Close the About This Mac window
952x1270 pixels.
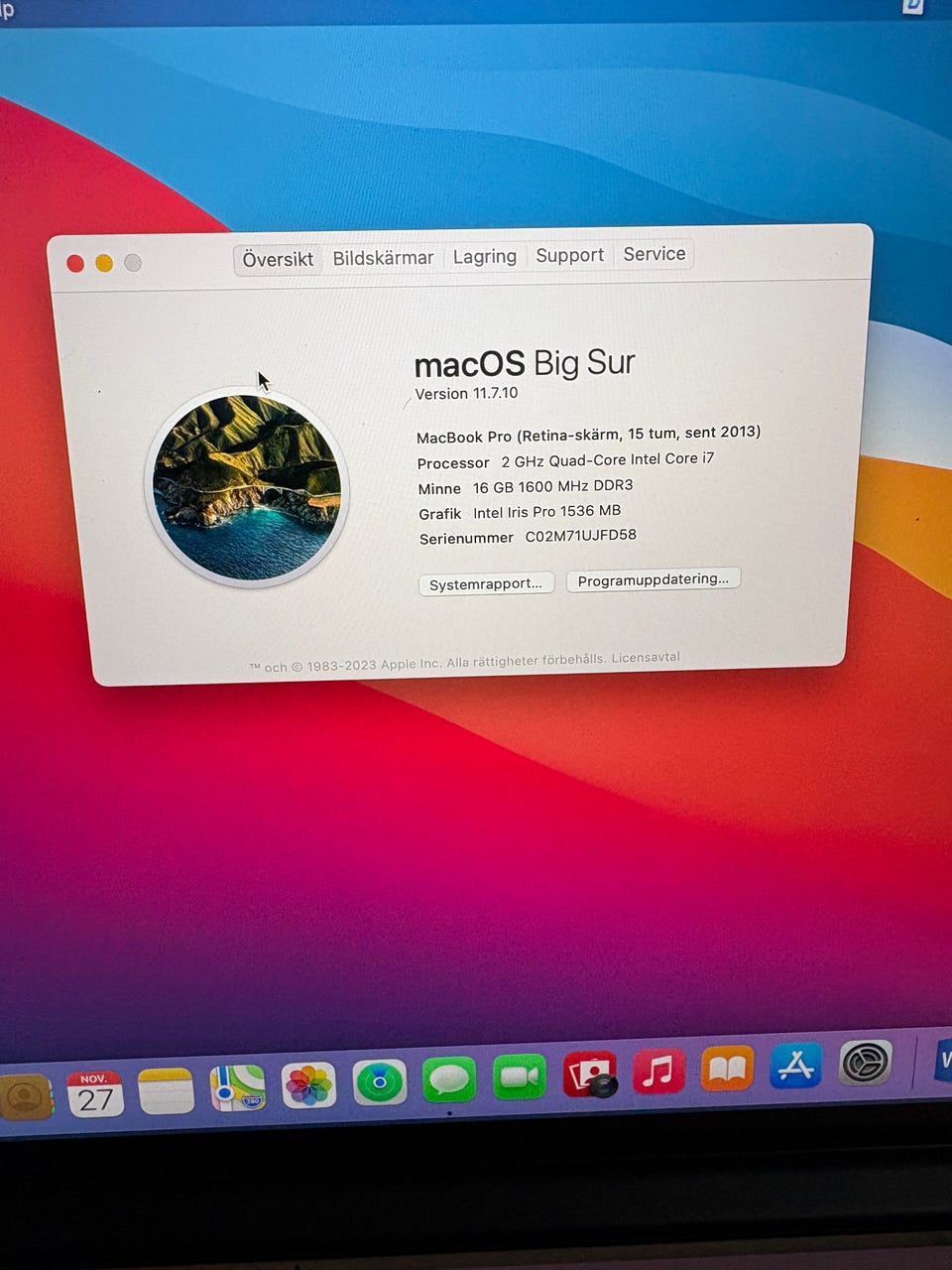(x=75, y=263)
